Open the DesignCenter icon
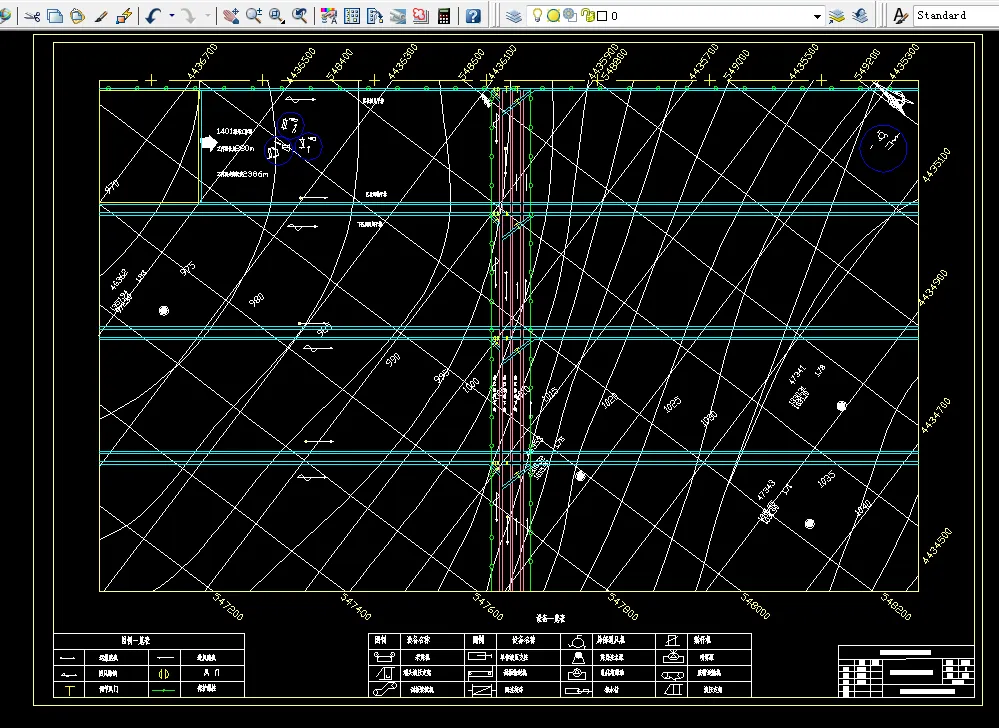Image resolution: width=999 pixels, height=728 pixels. pyautogui.click(x=352, y=16)
